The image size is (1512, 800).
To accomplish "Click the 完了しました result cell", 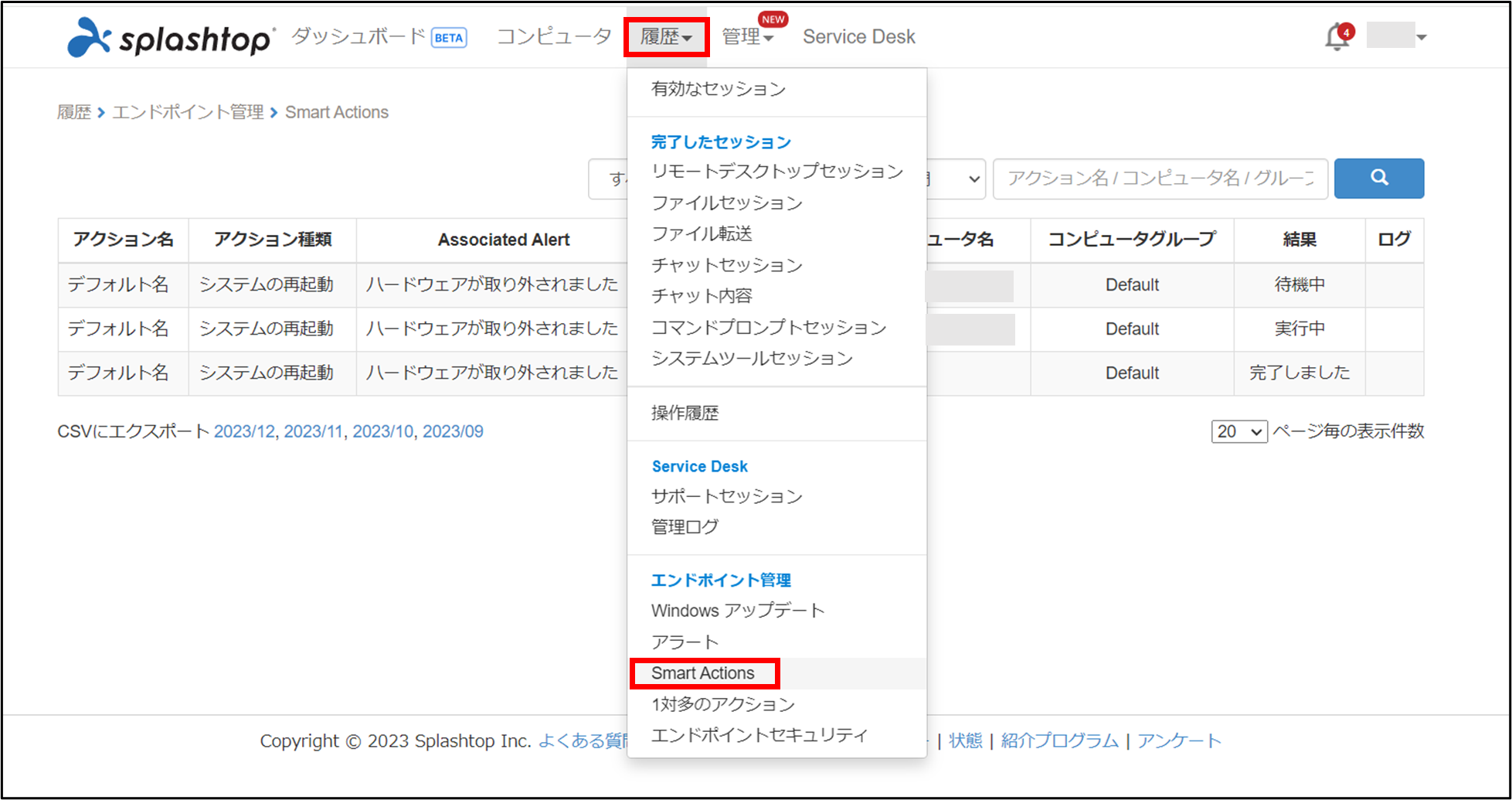I will [x=1300, y=373].
